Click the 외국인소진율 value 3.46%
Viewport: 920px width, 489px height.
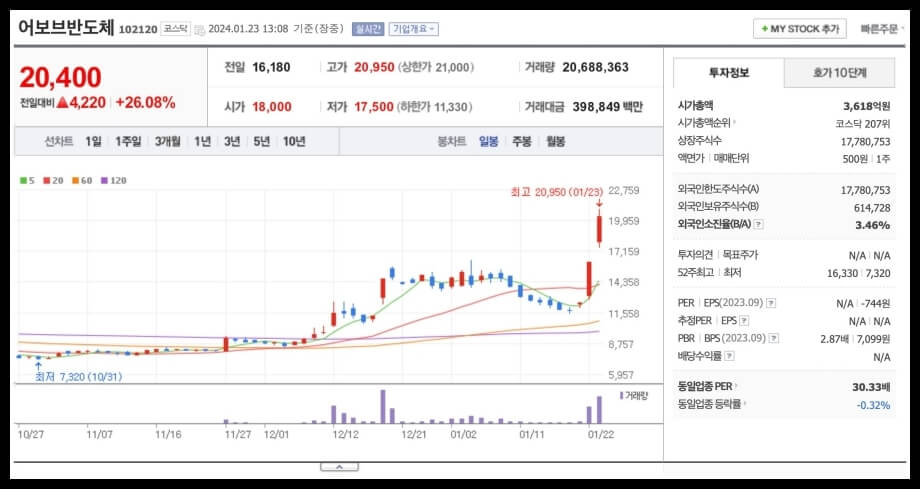pyautogui.click(x=873, y=225)
